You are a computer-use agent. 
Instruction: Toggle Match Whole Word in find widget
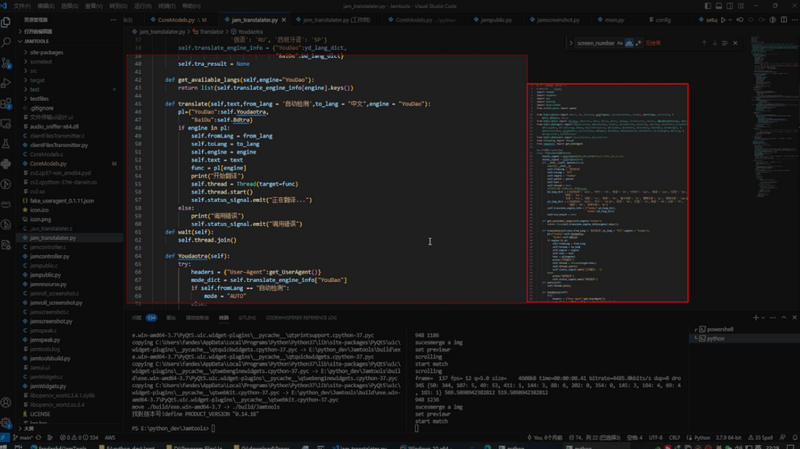coord(629,43)
